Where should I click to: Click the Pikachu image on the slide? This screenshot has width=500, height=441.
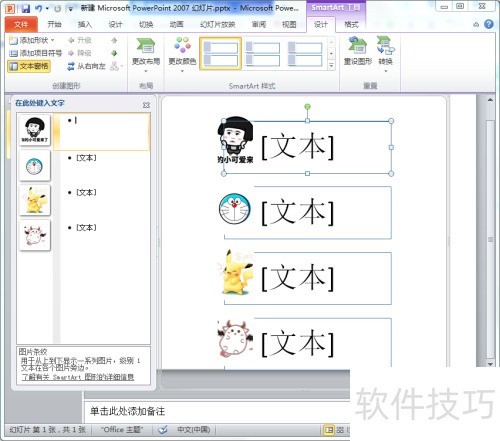tap(236, 273)
